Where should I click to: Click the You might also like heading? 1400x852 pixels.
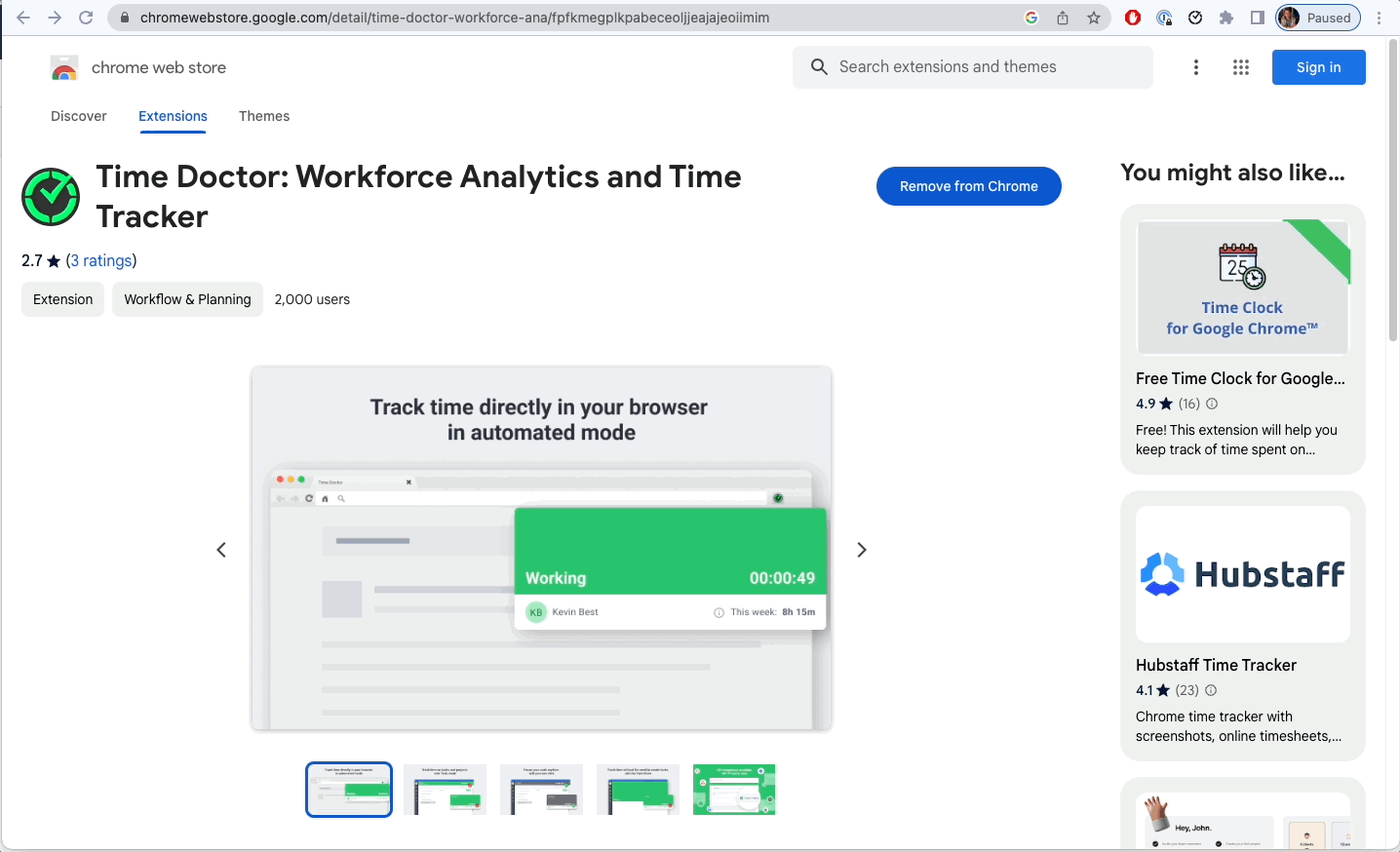1232,173
